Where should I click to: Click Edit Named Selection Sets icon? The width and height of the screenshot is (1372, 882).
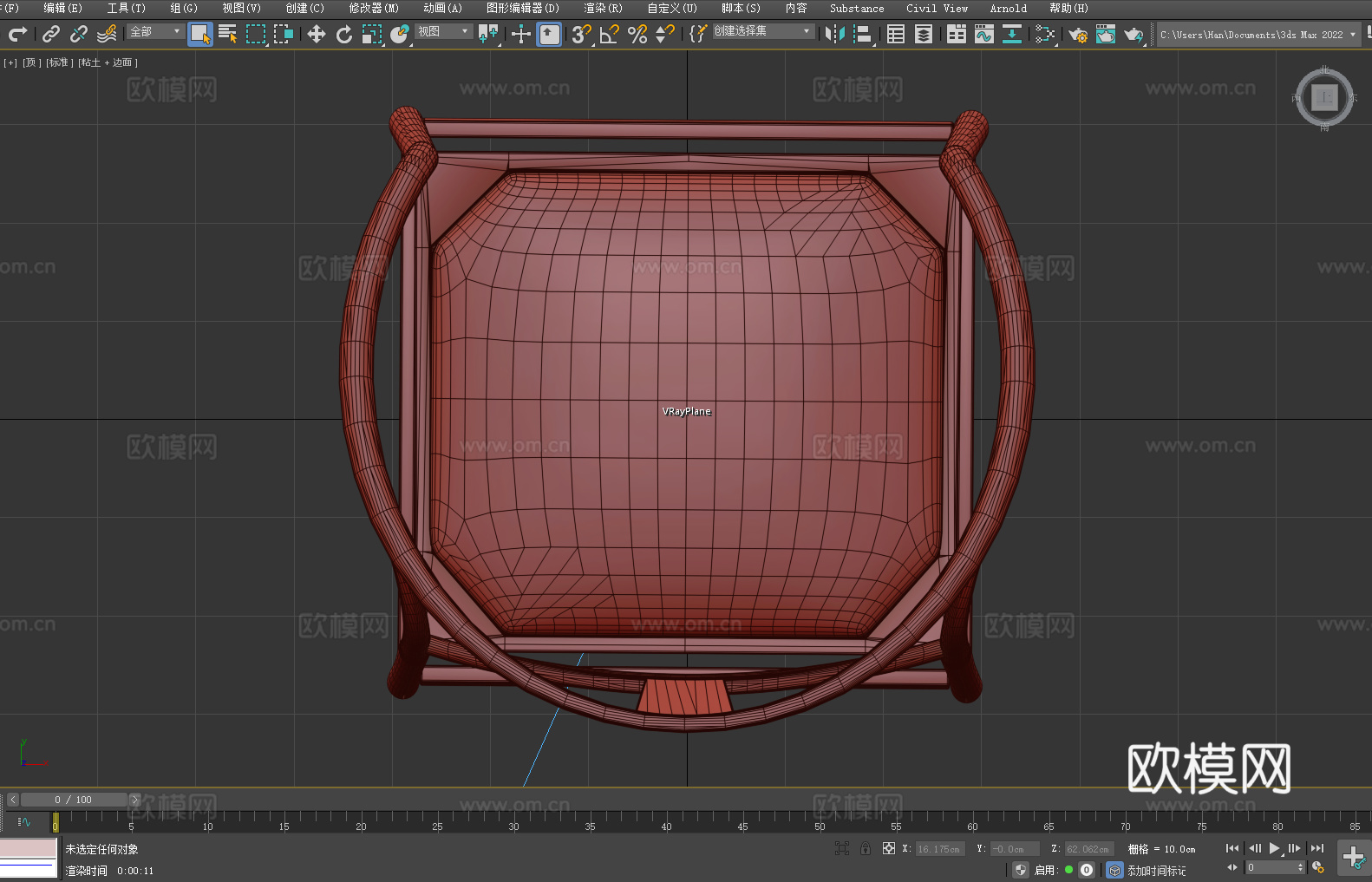pyautogui.click(x=698, y=34)
